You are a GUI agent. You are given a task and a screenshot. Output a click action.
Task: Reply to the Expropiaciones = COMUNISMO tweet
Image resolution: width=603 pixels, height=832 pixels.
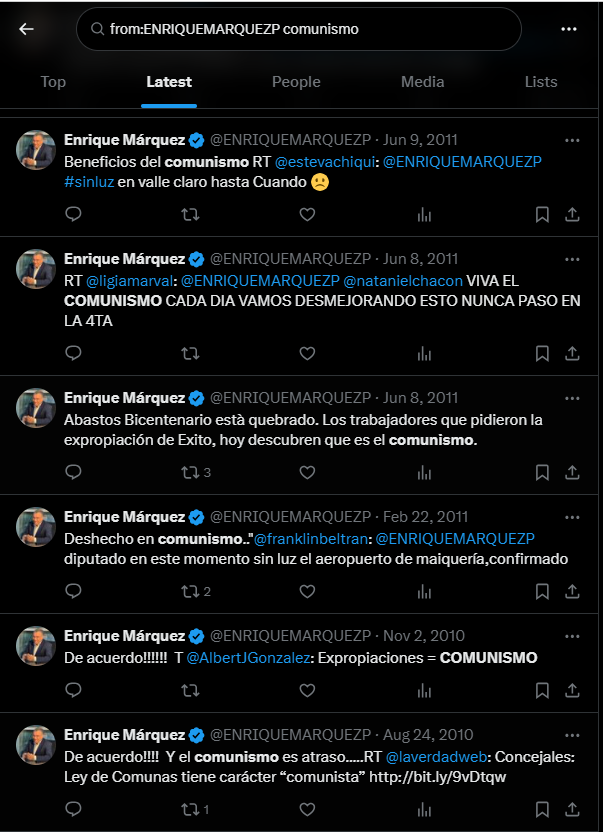click(x=73, y=690)
